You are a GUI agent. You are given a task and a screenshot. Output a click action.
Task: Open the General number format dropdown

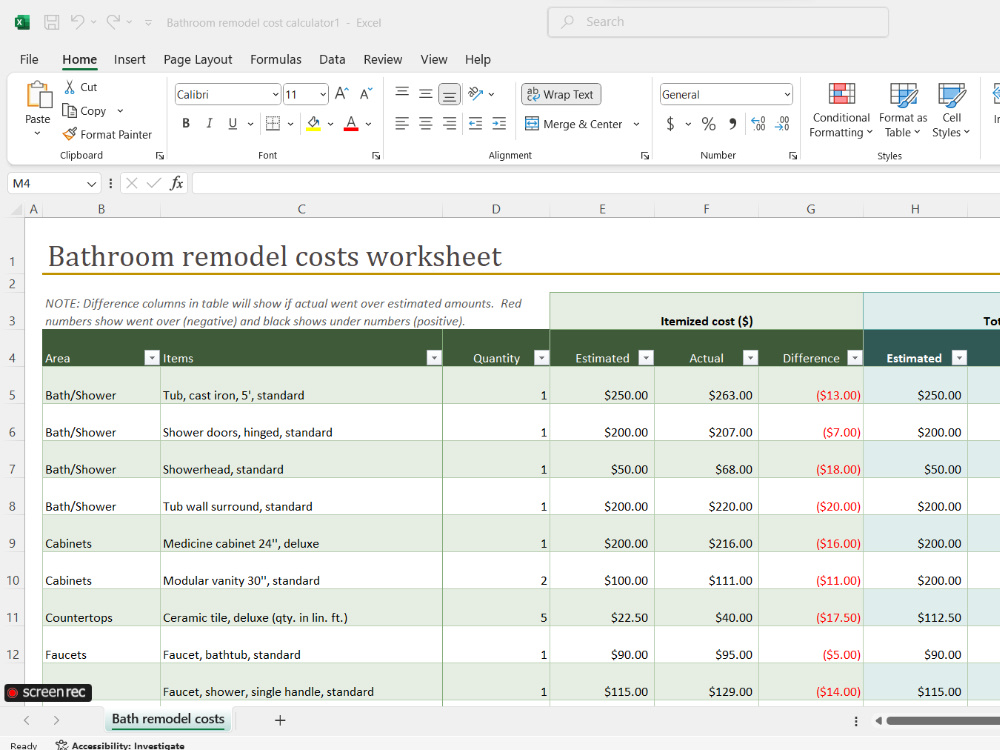point(787,94)
